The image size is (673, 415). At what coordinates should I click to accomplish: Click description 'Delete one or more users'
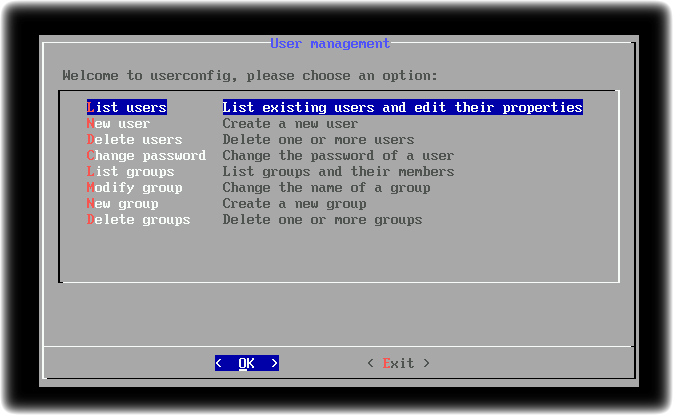(x=318, y=139)
